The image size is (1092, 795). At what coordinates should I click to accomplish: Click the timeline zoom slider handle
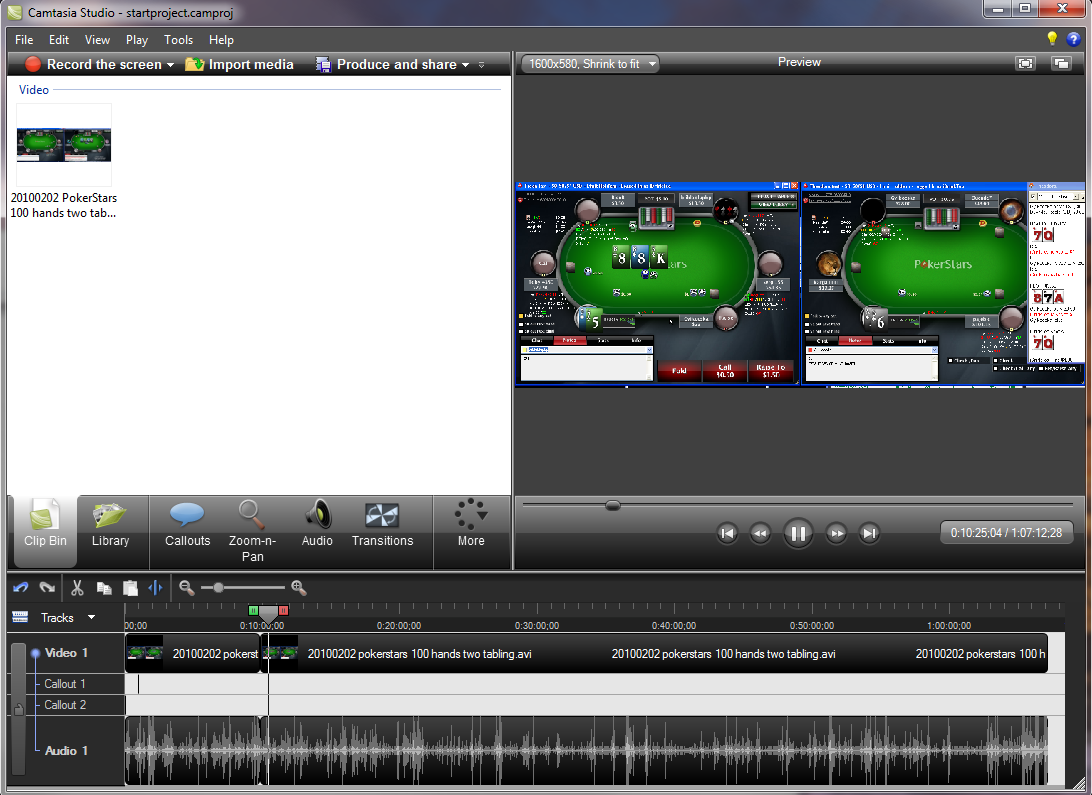(x=219, y=588)
